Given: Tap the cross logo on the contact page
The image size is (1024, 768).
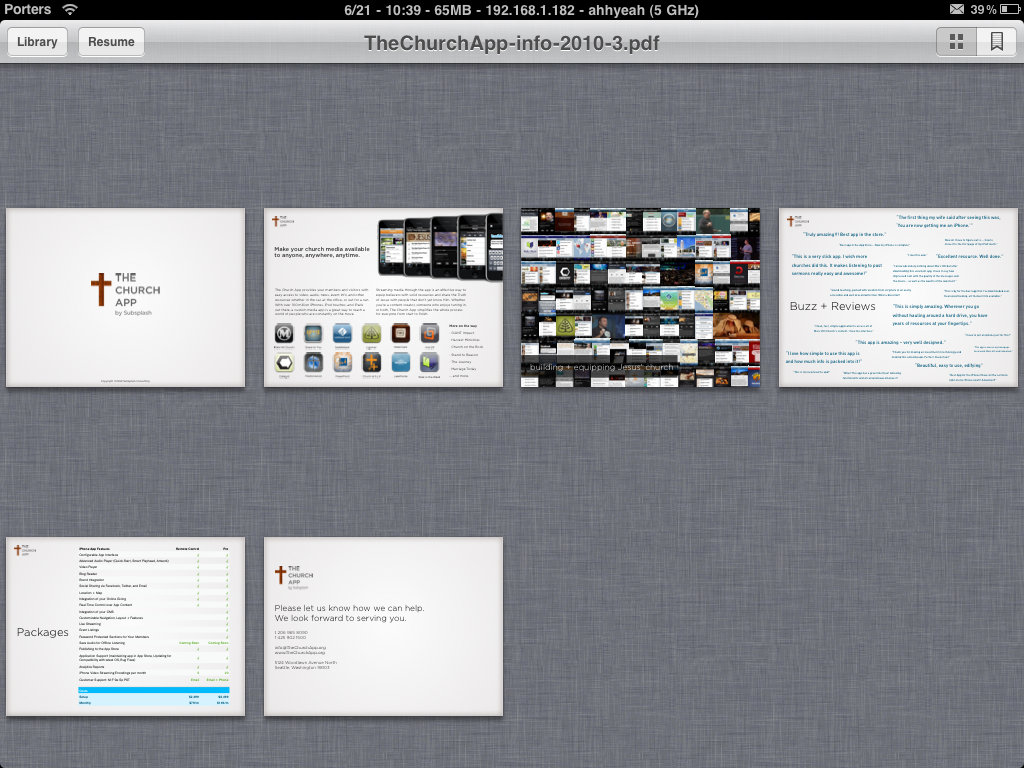Looking at the screenshot, I should pos(280,574).
